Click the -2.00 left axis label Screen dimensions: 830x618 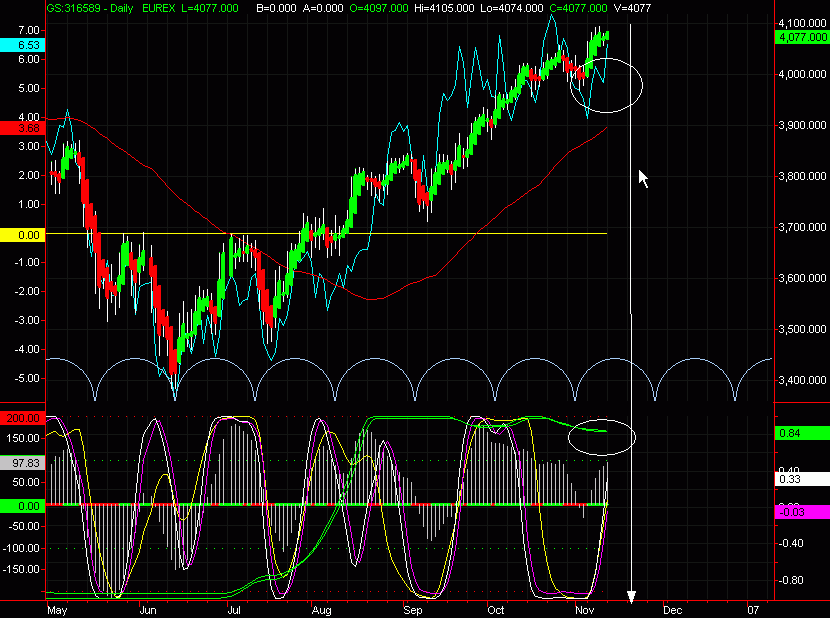coord(26,292)
